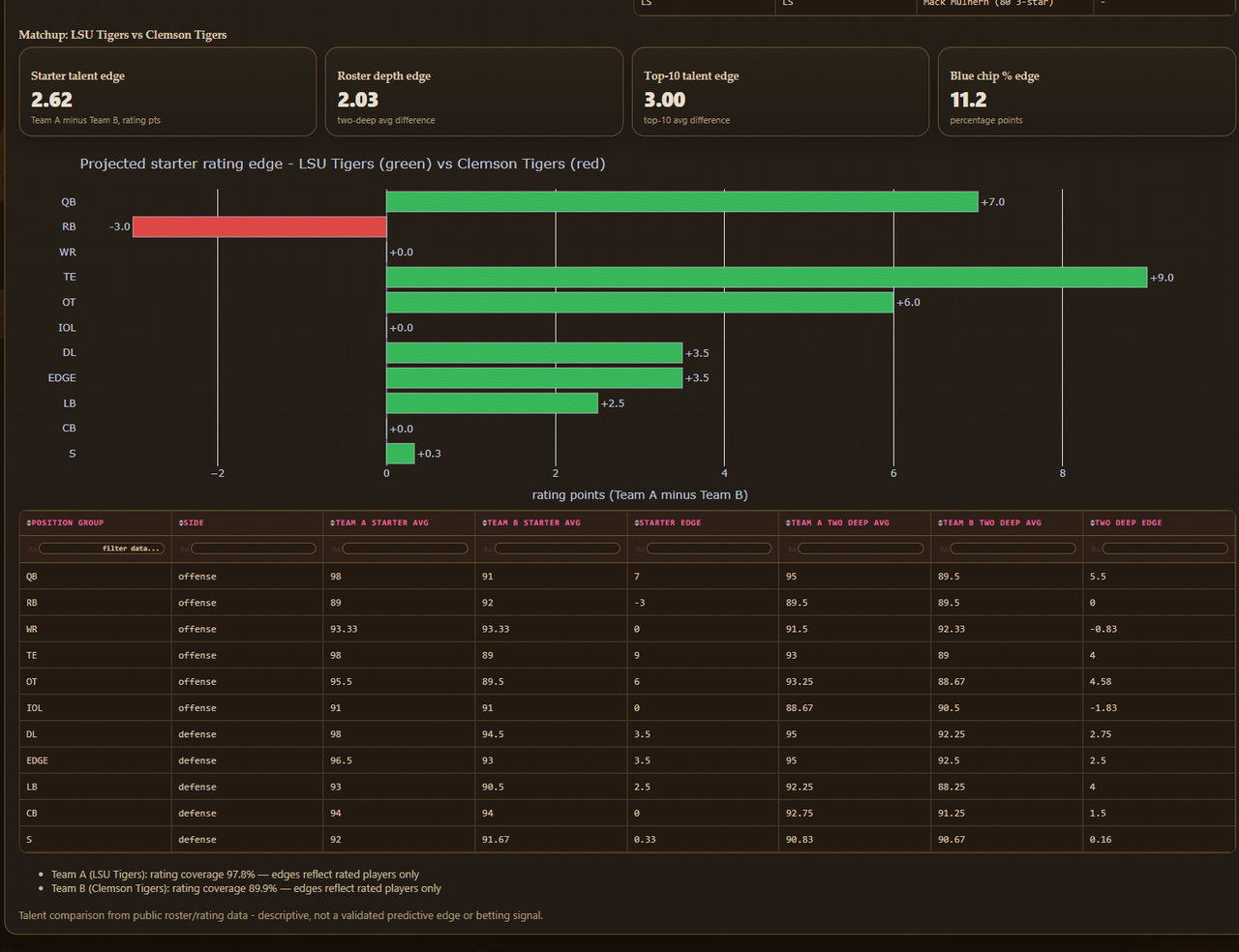Select the Roster depth edge card

474,92
